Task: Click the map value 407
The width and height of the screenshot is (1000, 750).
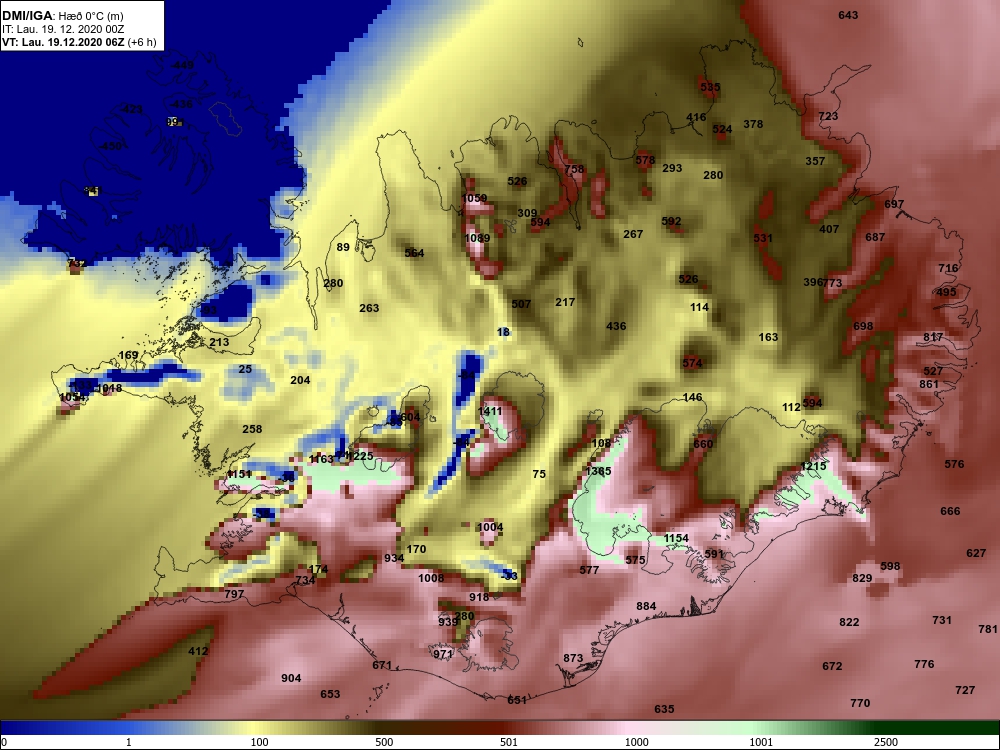Action: click(829, 229)
